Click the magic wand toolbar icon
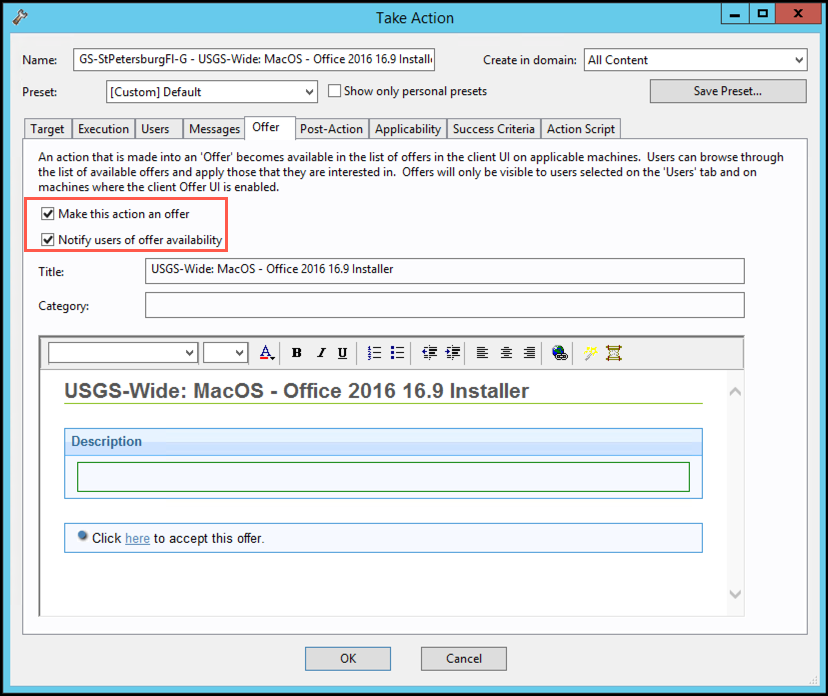This screenshot has height=696, width=828. tap(590, 353)
